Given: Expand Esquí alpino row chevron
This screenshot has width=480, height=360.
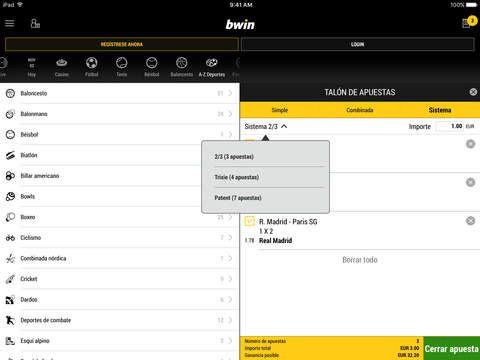Looking at the screenshot, I should 230,341.
